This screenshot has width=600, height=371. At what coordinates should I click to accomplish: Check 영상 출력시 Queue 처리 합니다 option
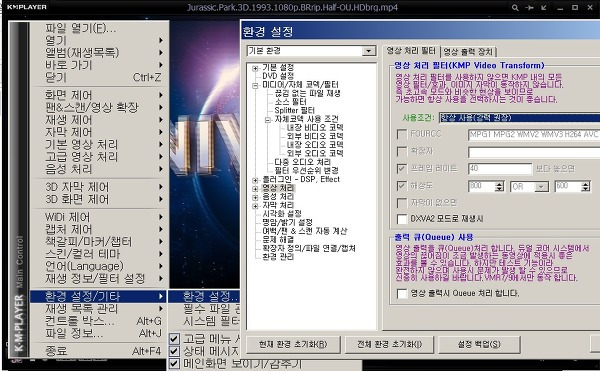click(x=402, y=294)
